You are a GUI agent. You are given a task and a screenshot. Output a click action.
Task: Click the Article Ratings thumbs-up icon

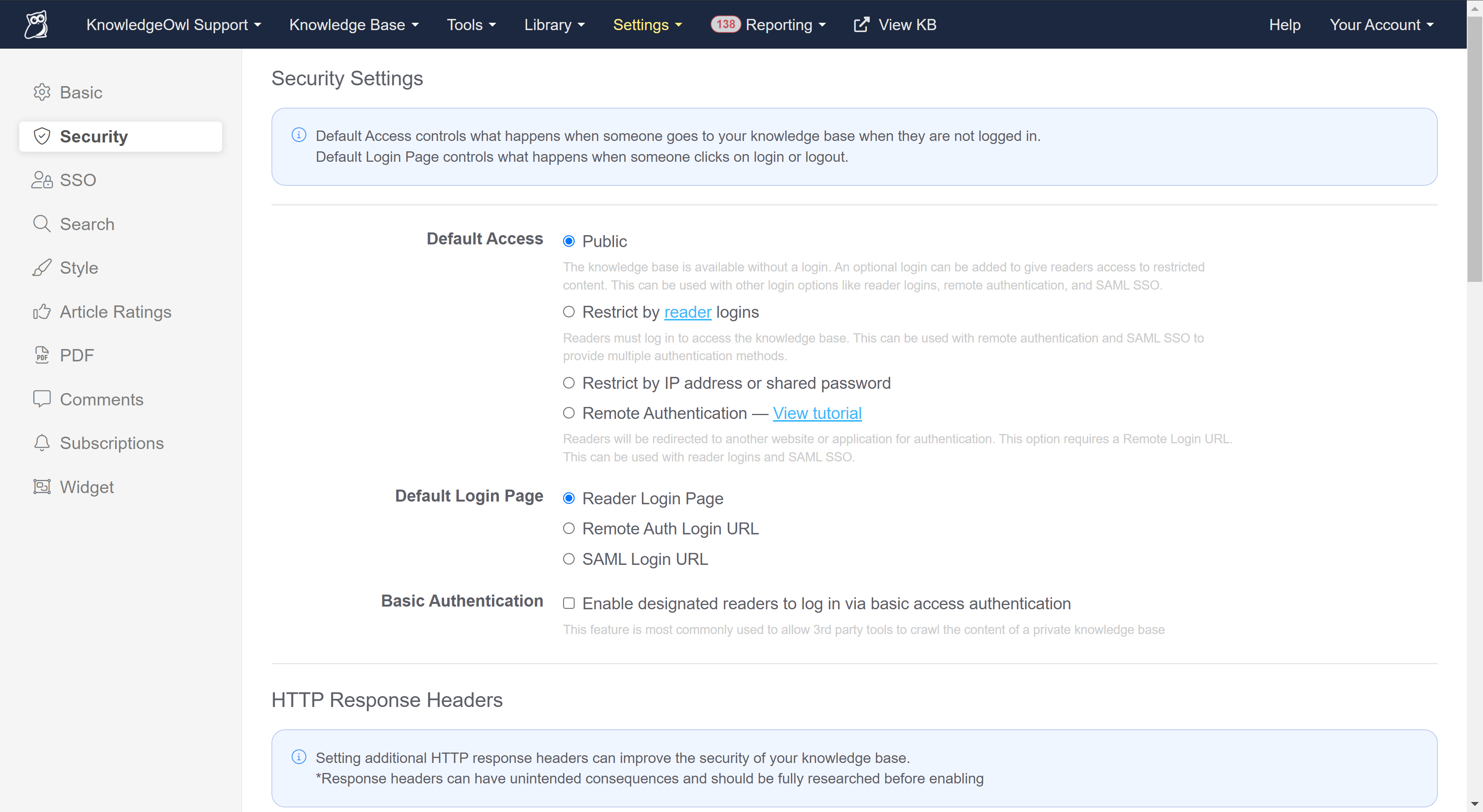(42, 311)
